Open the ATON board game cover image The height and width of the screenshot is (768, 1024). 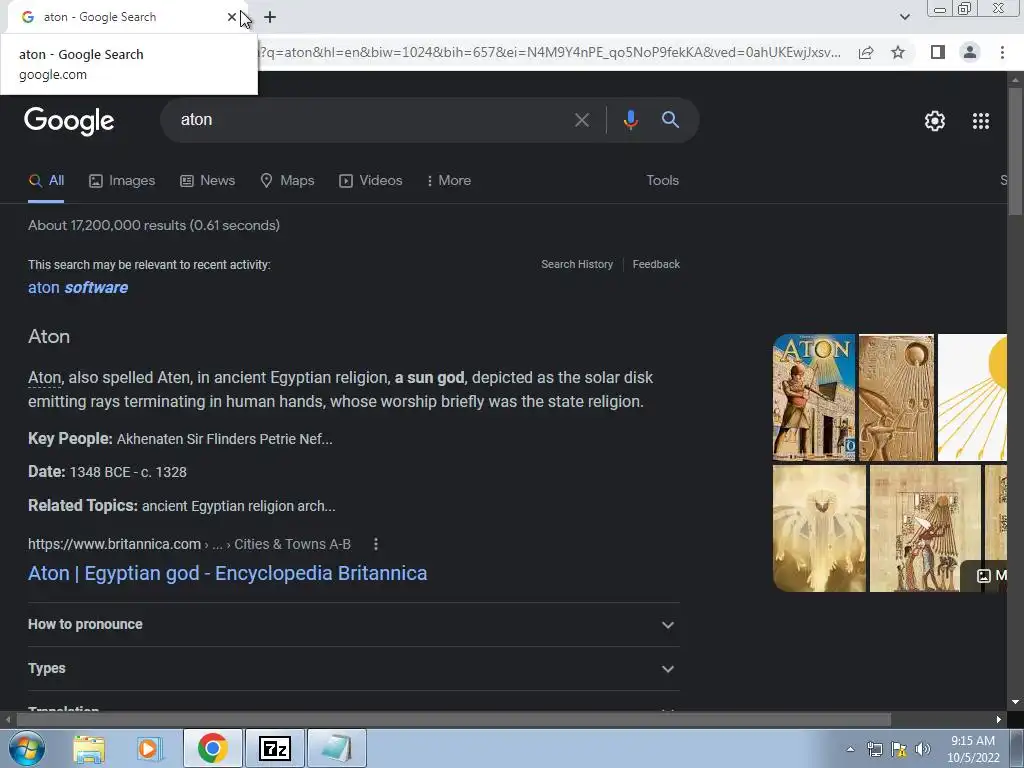click(814, 398)
